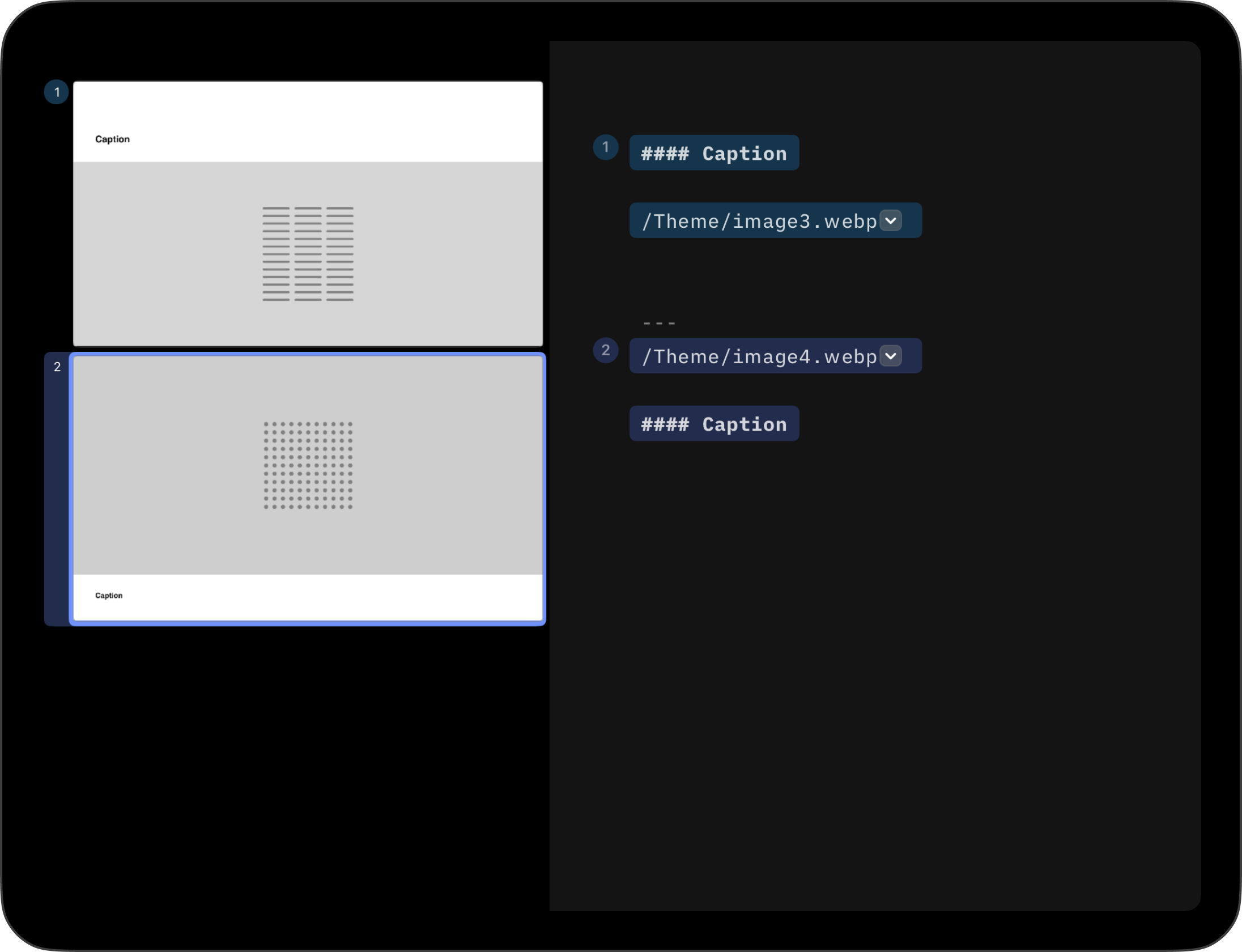Click the lines image on slide 1

(x=308, y=253)
